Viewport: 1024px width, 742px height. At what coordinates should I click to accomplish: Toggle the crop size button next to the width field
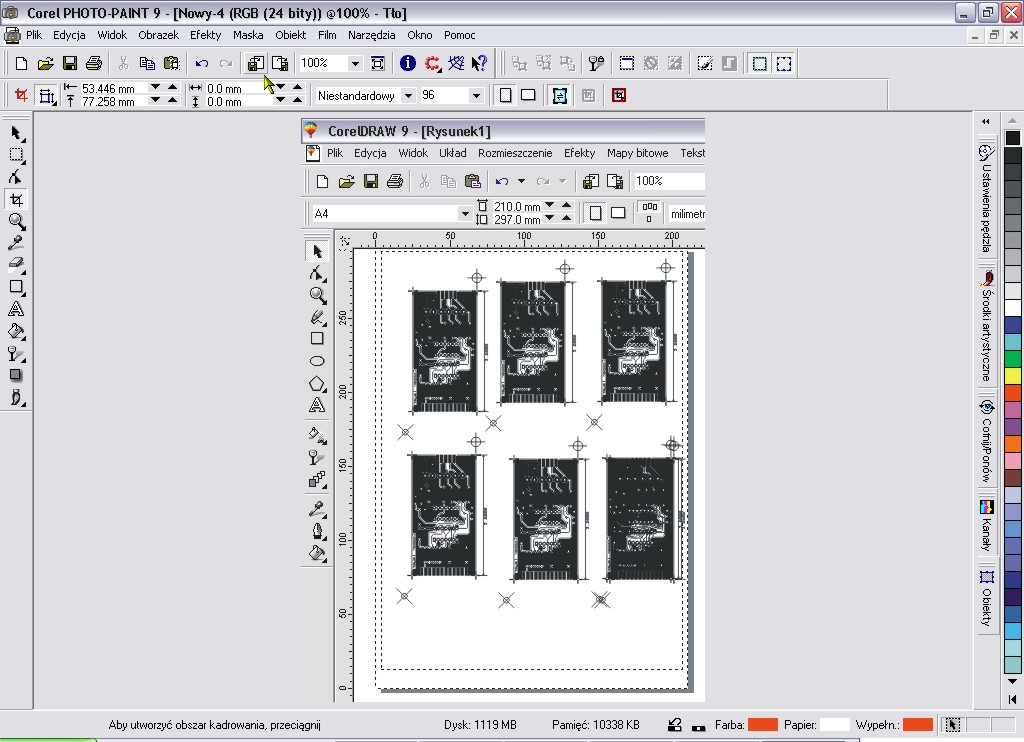(x=46, y=95)
